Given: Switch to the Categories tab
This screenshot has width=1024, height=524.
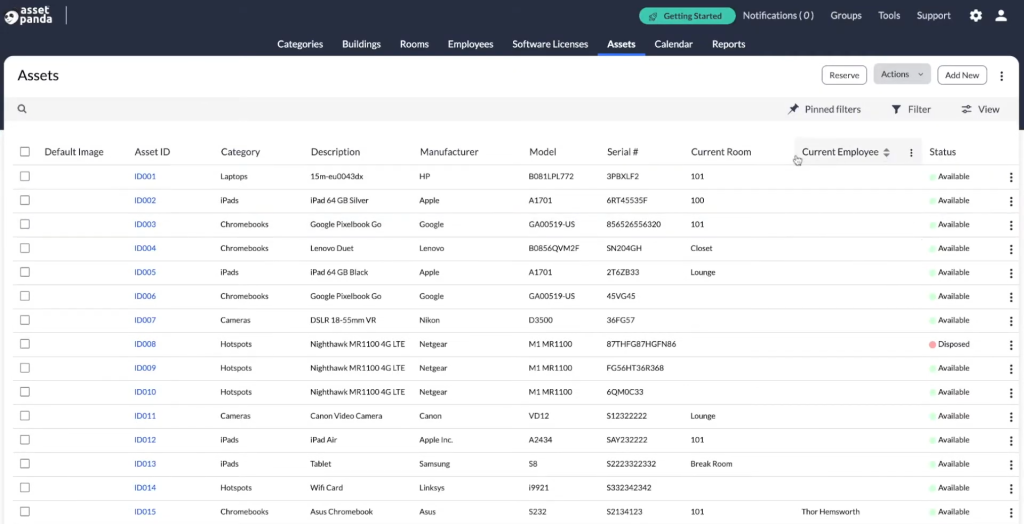Looking at the screenshot, I should (300, 44).
